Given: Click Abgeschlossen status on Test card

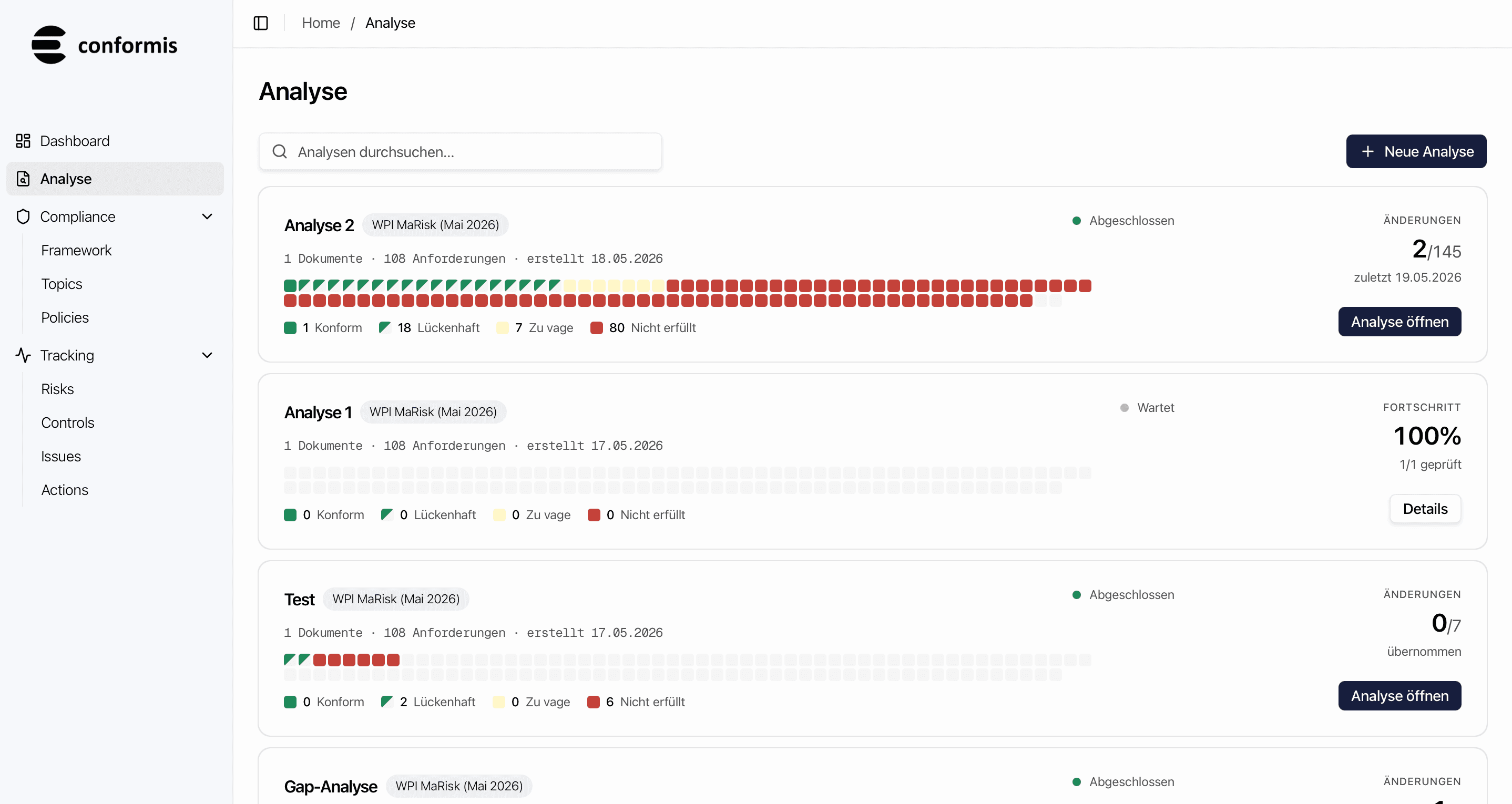Looking at the screenshot, I should (1123, 594).
